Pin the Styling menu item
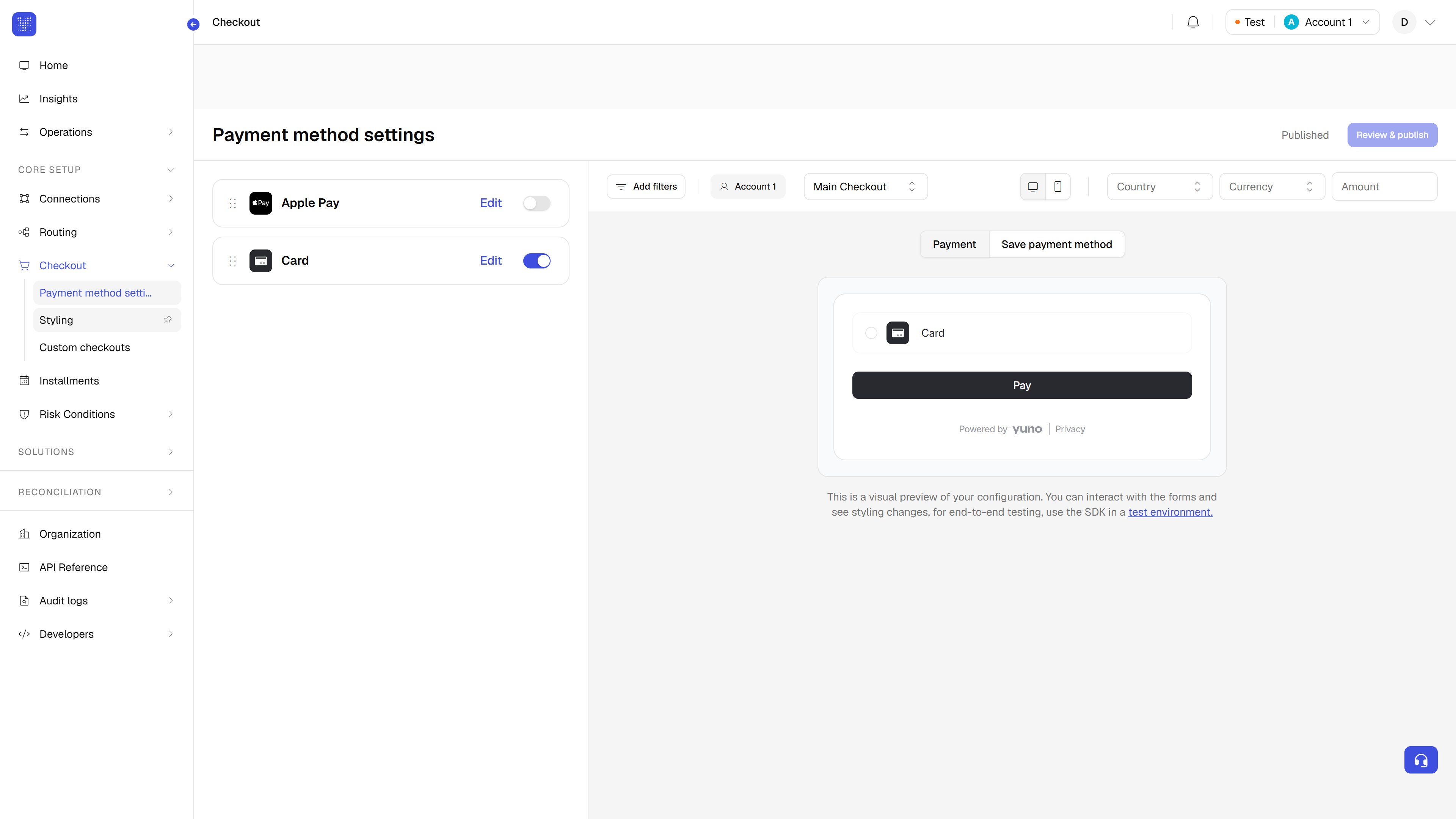Screen dimensions: 1456x819 (168, 320)
